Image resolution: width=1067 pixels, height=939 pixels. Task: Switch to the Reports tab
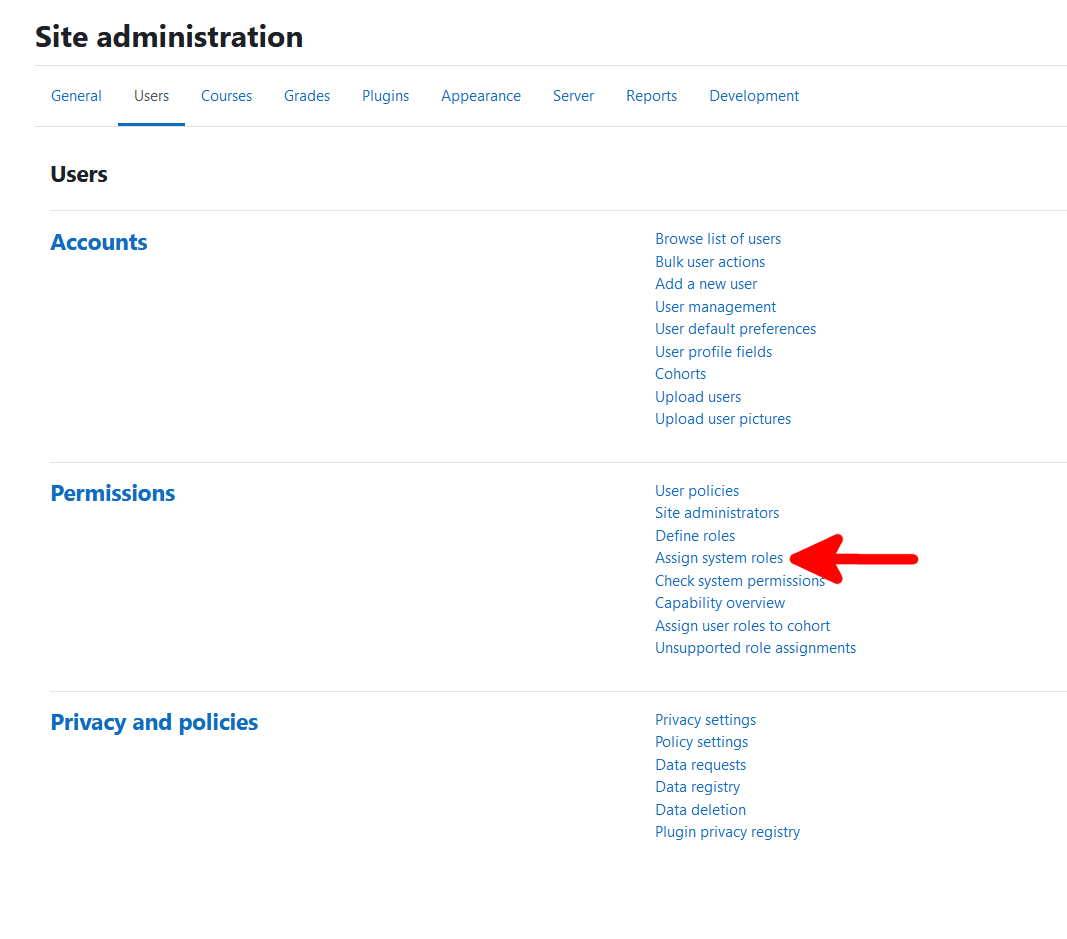pos(651,95)
